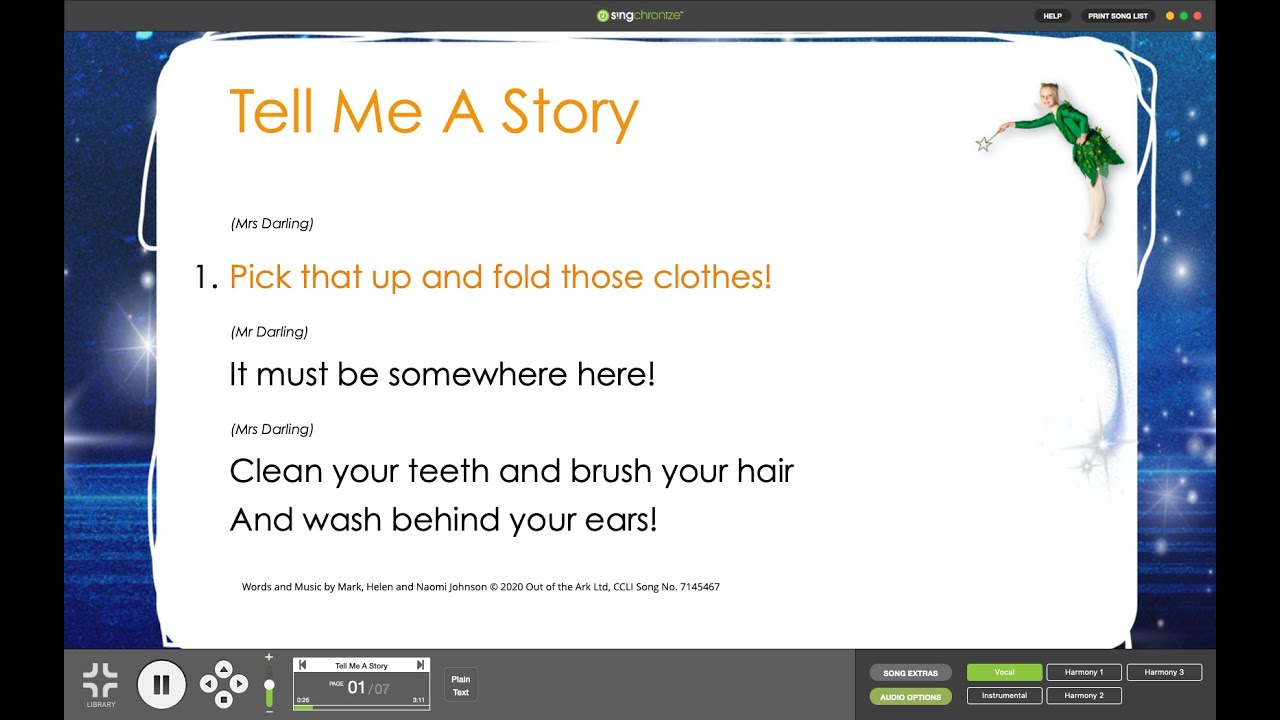Stop playback with the square stop button
1280x720 pixels.
coord(224,700)
